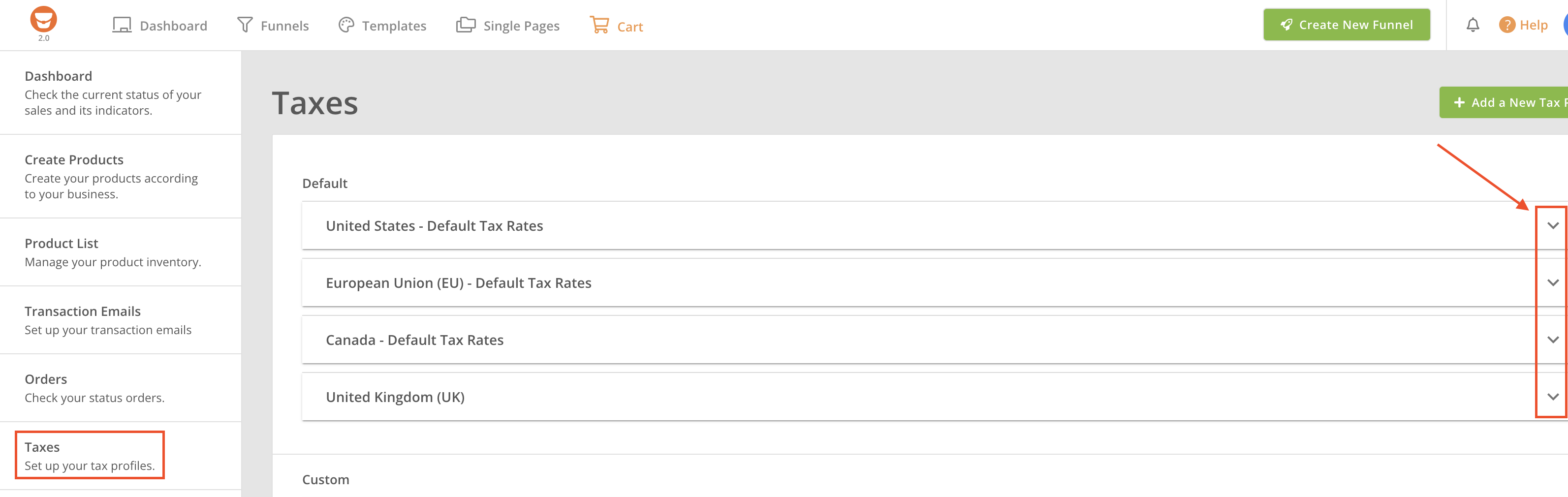This screenshot has width=1568, height=497.
Task: Expand United States Default Tax Rates chevron
Action: (1553, 226)
